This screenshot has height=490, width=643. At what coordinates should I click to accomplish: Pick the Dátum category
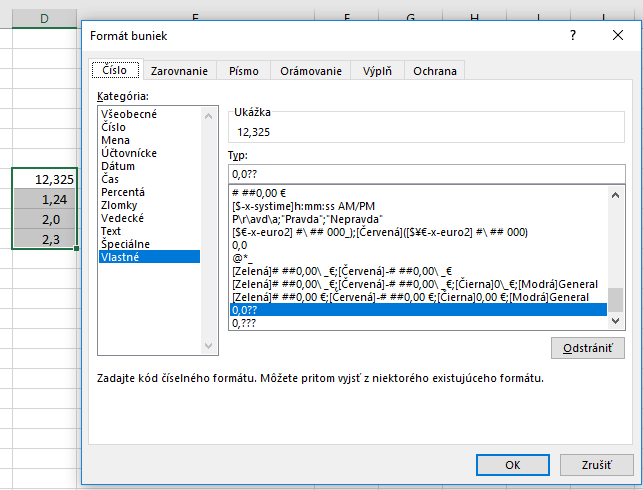pyautogui.click(x=118, y=167)
